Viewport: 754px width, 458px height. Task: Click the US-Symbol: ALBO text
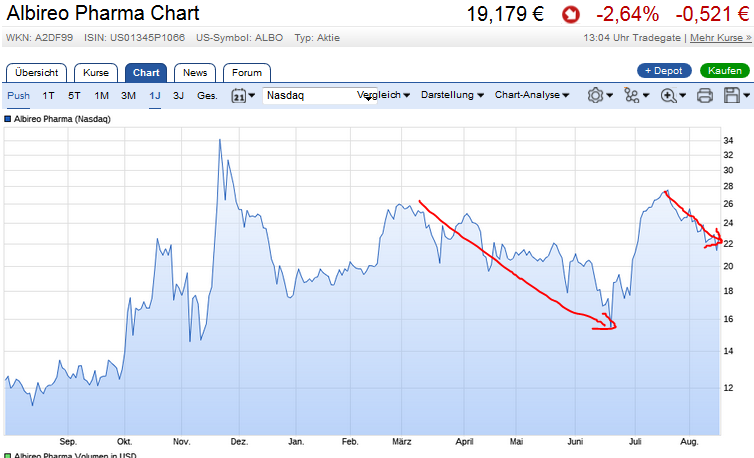pos(239,38)
